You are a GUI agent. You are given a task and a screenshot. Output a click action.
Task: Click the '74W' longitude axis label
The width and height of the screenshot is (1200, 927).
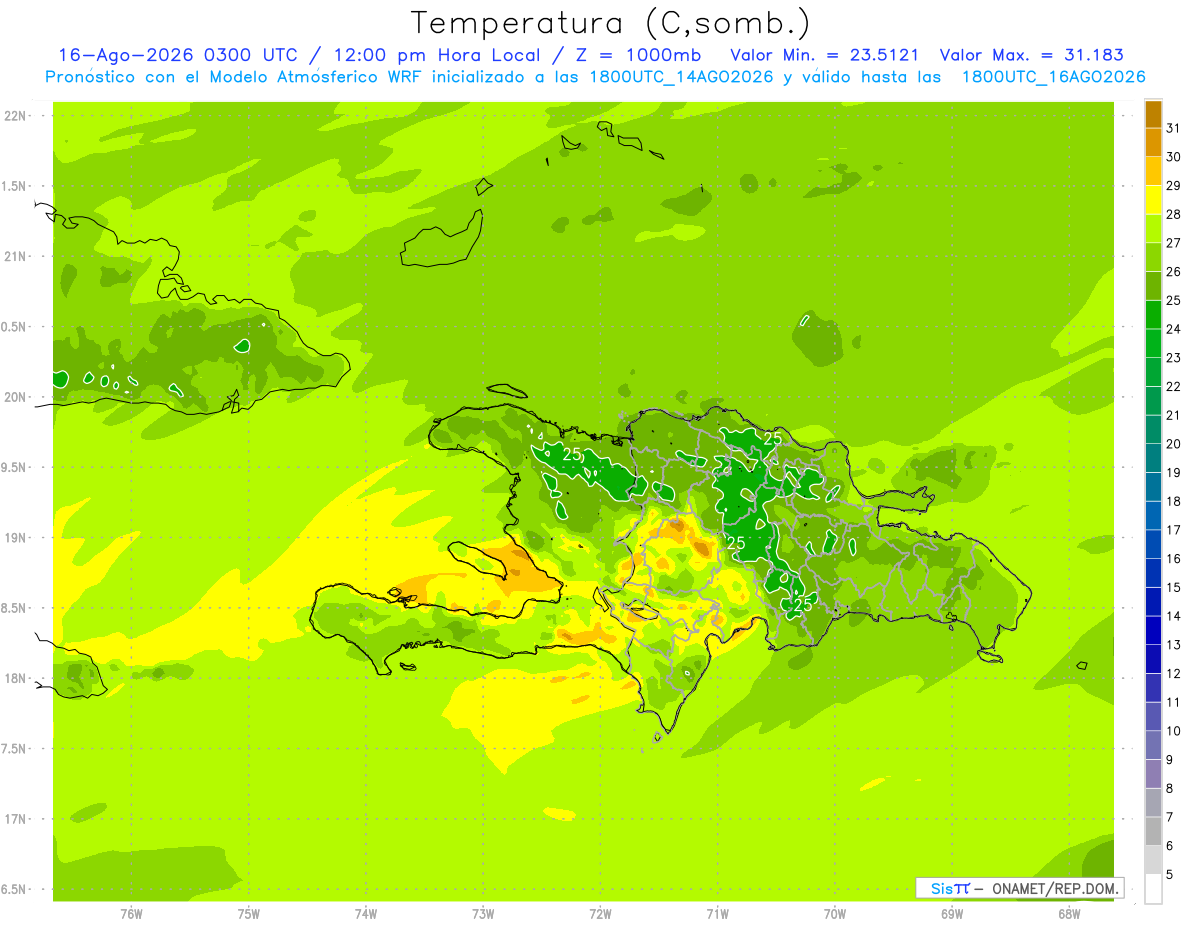(x=366, y=914)
